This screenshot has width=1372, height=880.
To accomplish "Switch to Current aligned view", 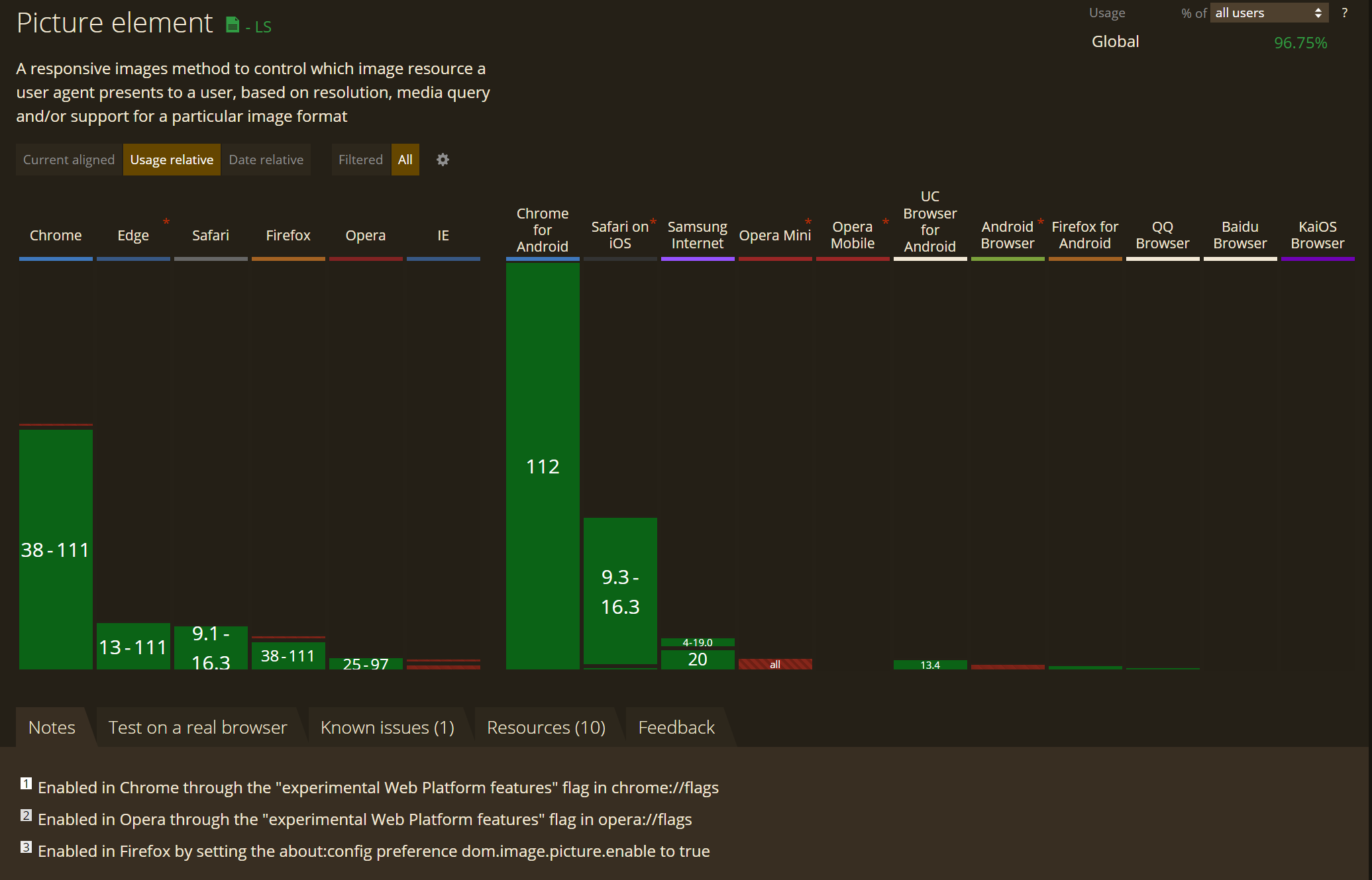I will coord(69,160).
